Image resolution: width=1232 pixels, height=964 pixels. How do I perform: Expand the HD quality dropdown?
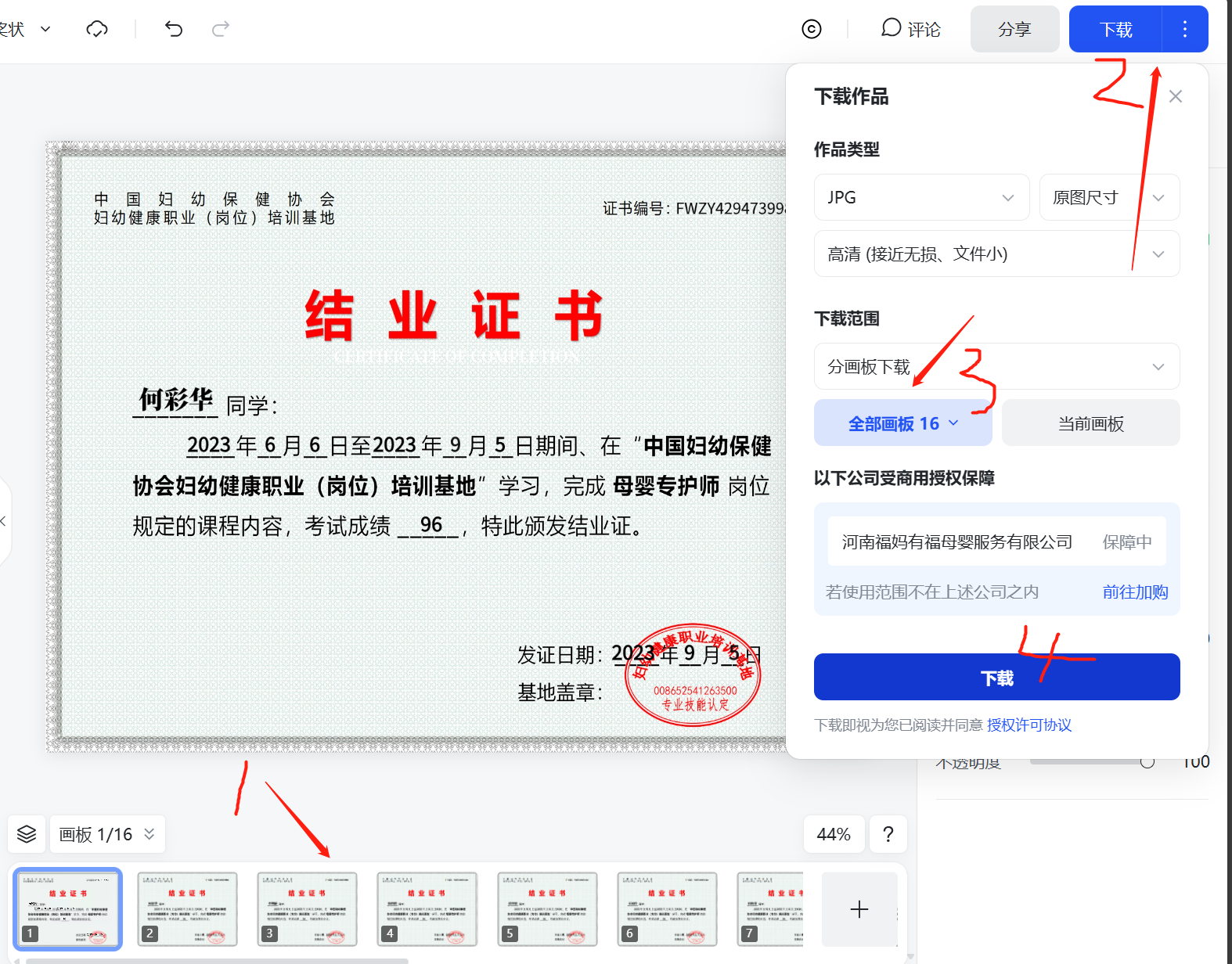coord(996,254)
